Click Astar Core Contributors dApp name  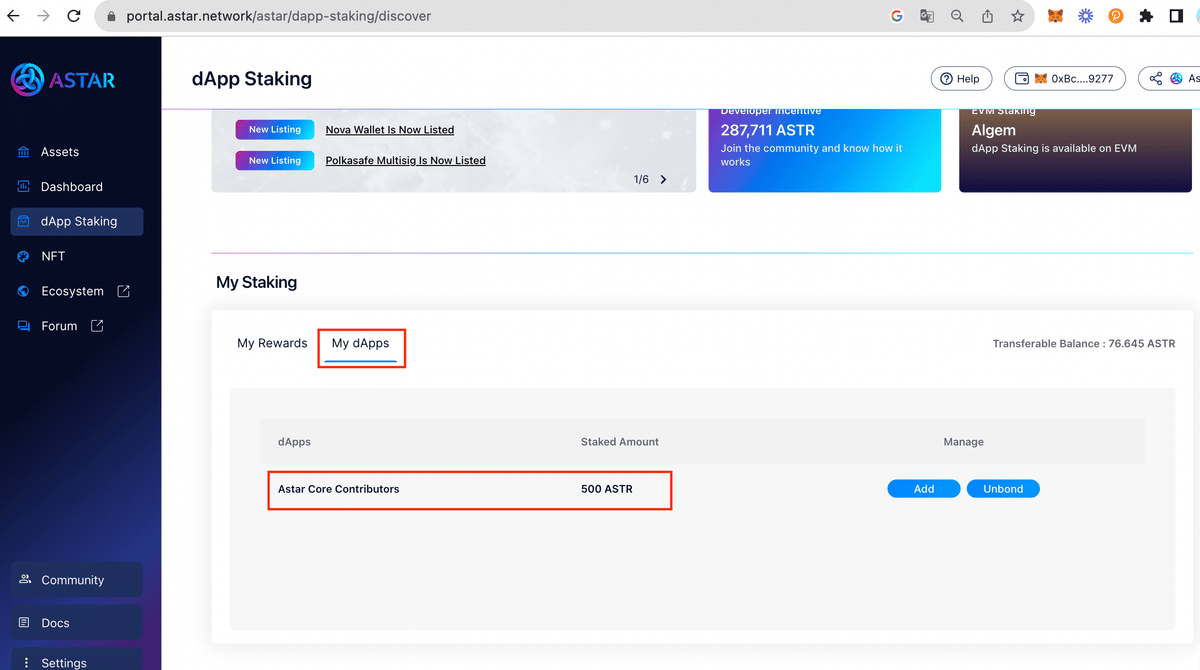coord(339,489)
